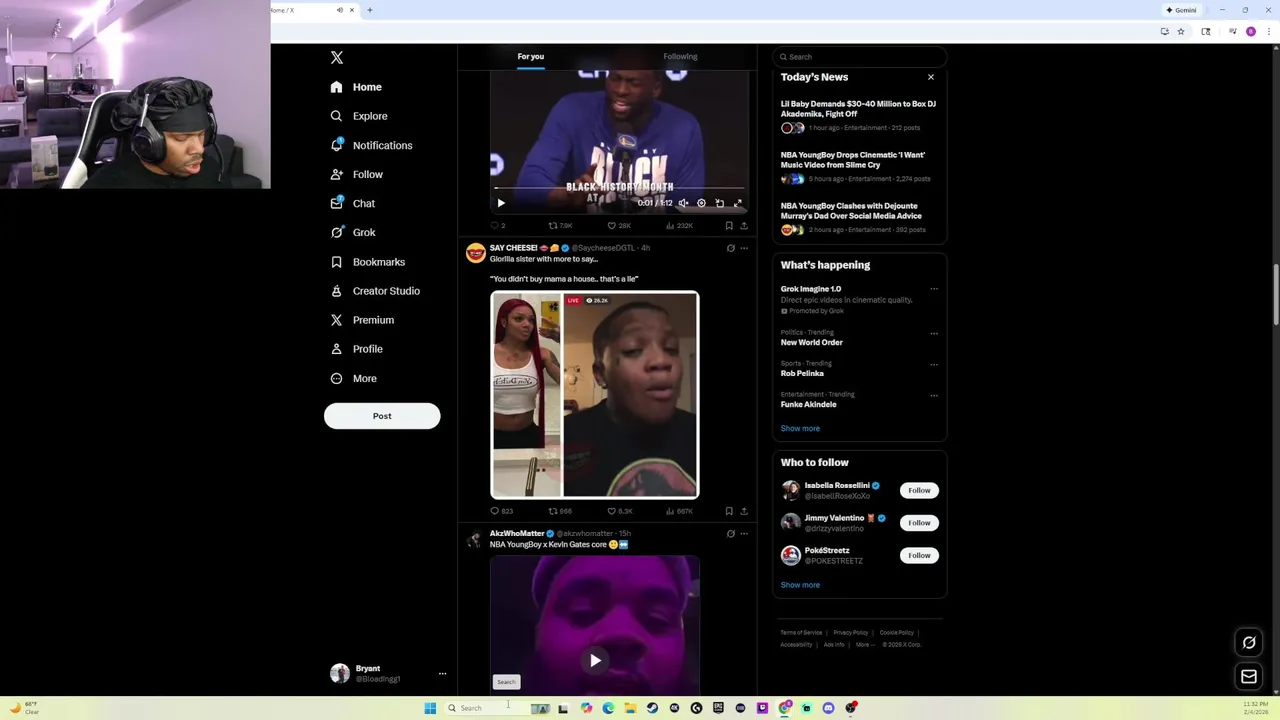
Task: Open more options on SAY CHEESE! post
Action: [744, 248]
